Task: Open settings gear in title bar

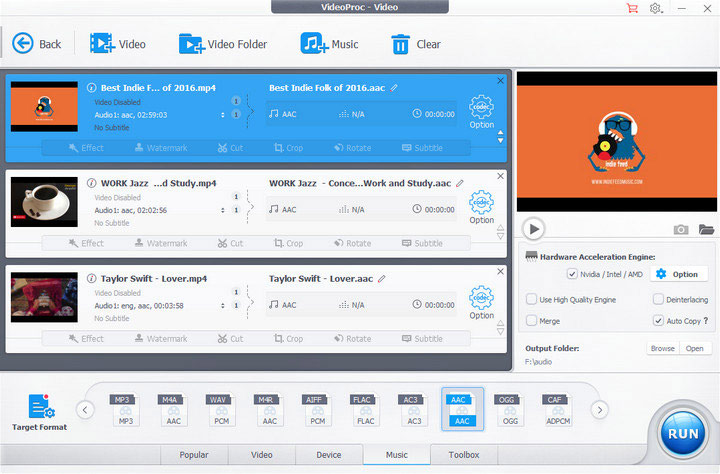Action: point(655,8)
